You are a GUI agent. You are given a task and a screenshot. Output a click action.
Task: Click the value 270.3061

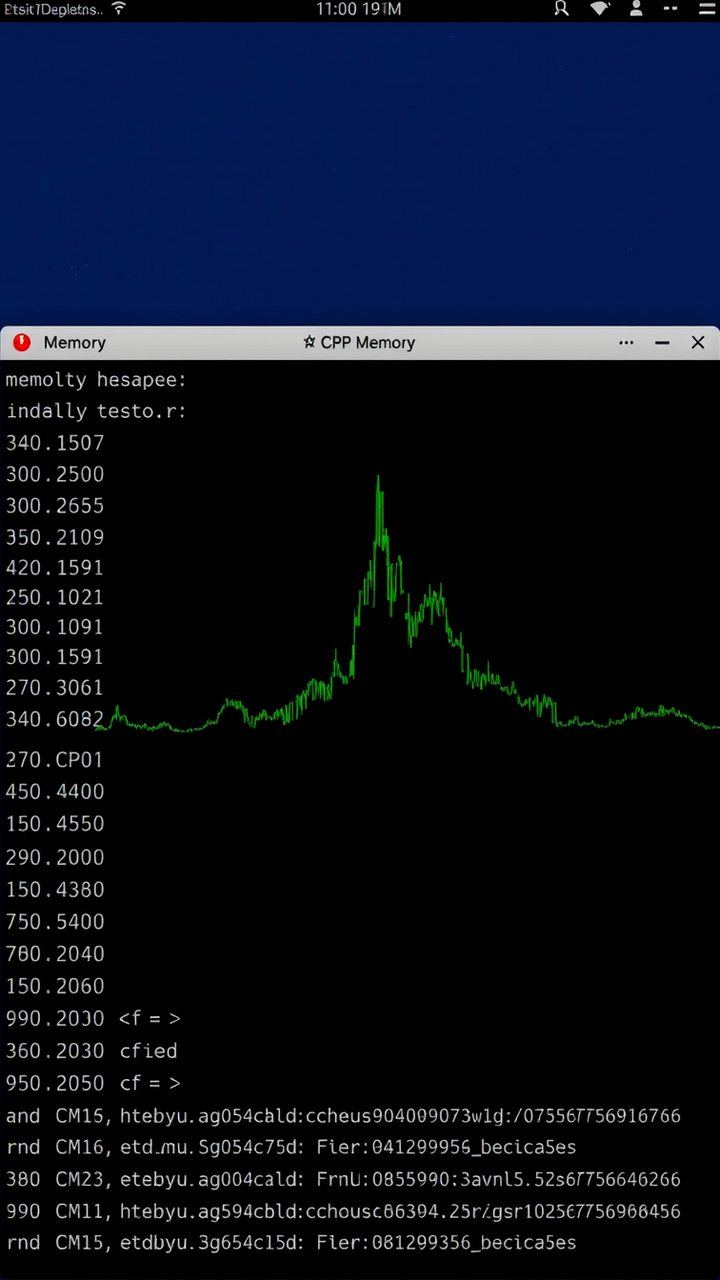[x=55, y=688]
